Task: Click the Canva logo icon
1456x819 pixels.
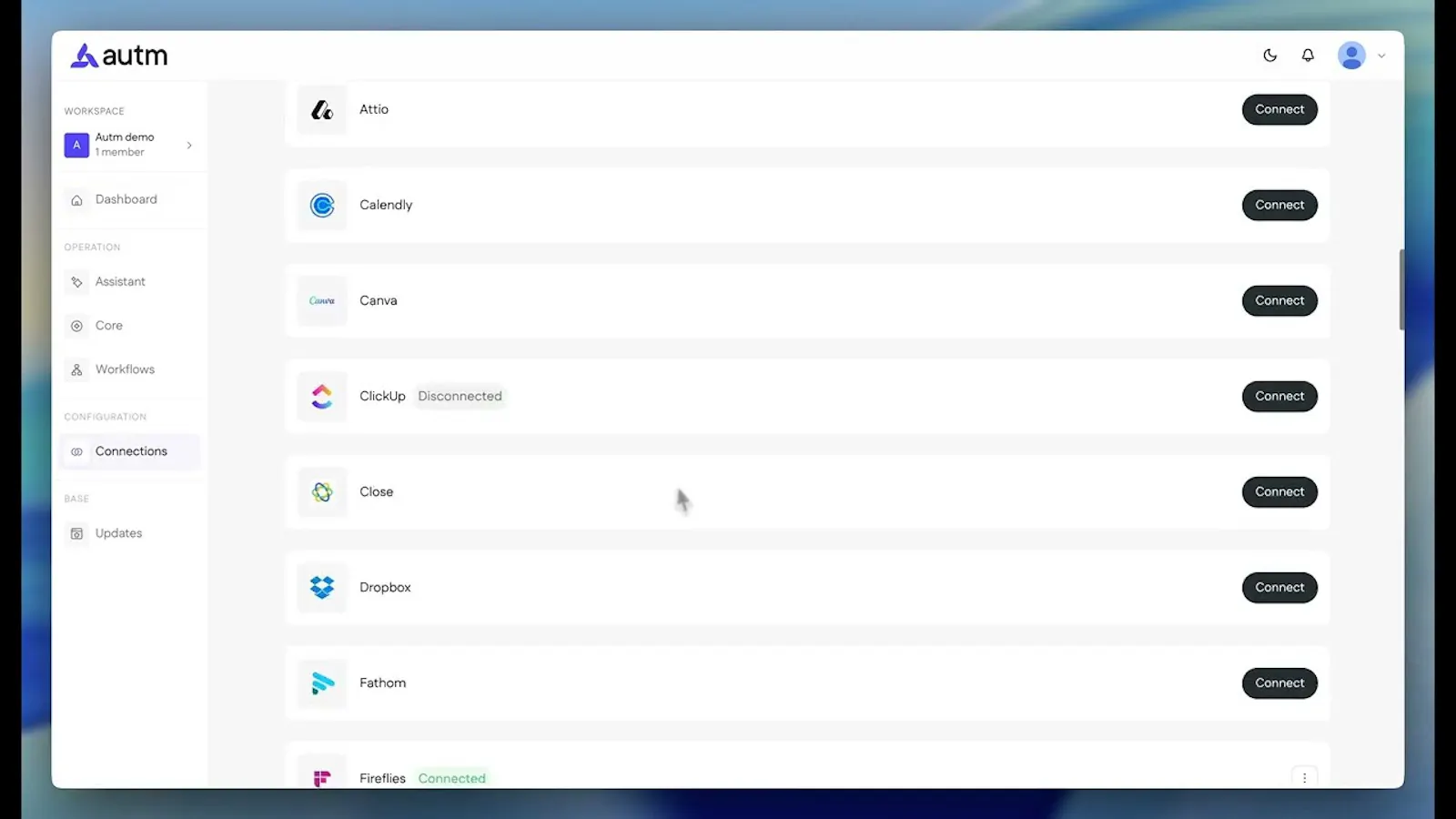Action: tap(322, 301)
